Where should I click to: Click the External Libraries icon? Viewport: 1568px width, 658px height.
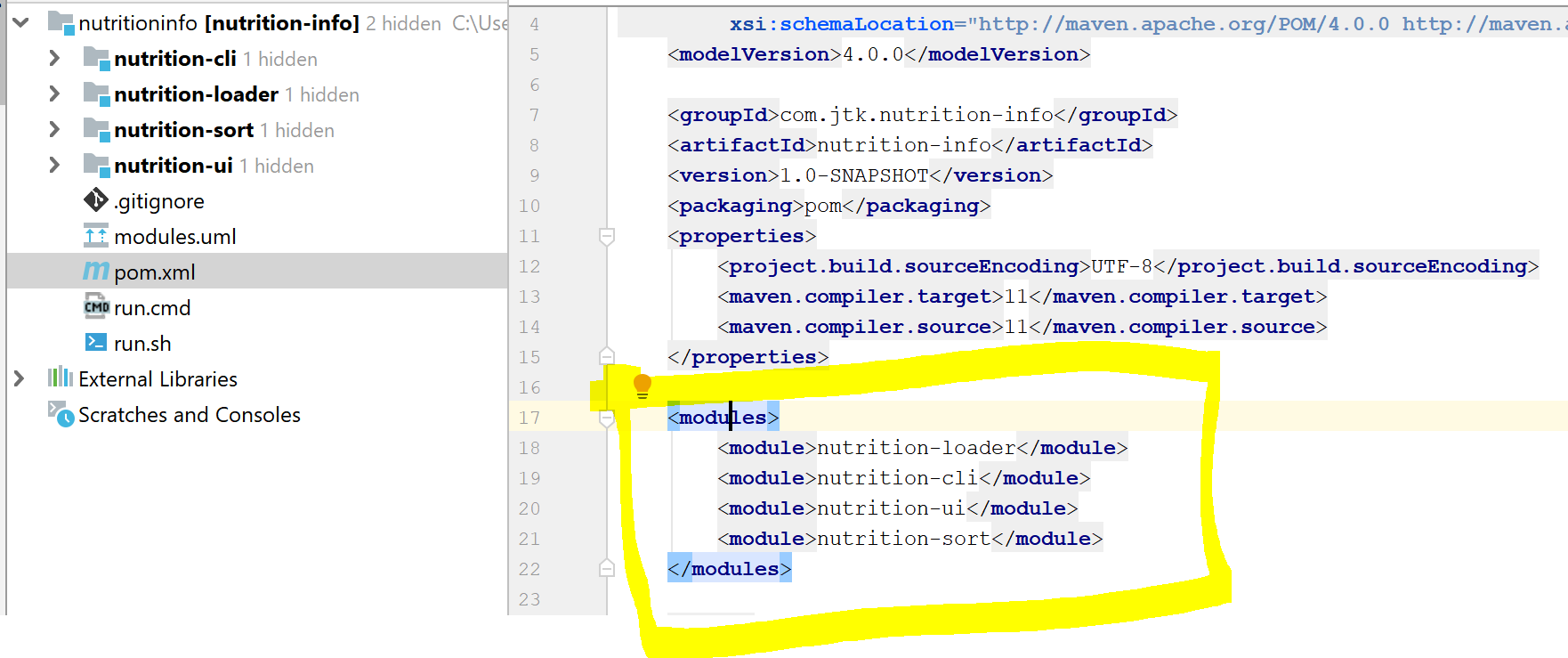(x=61, y=377)
